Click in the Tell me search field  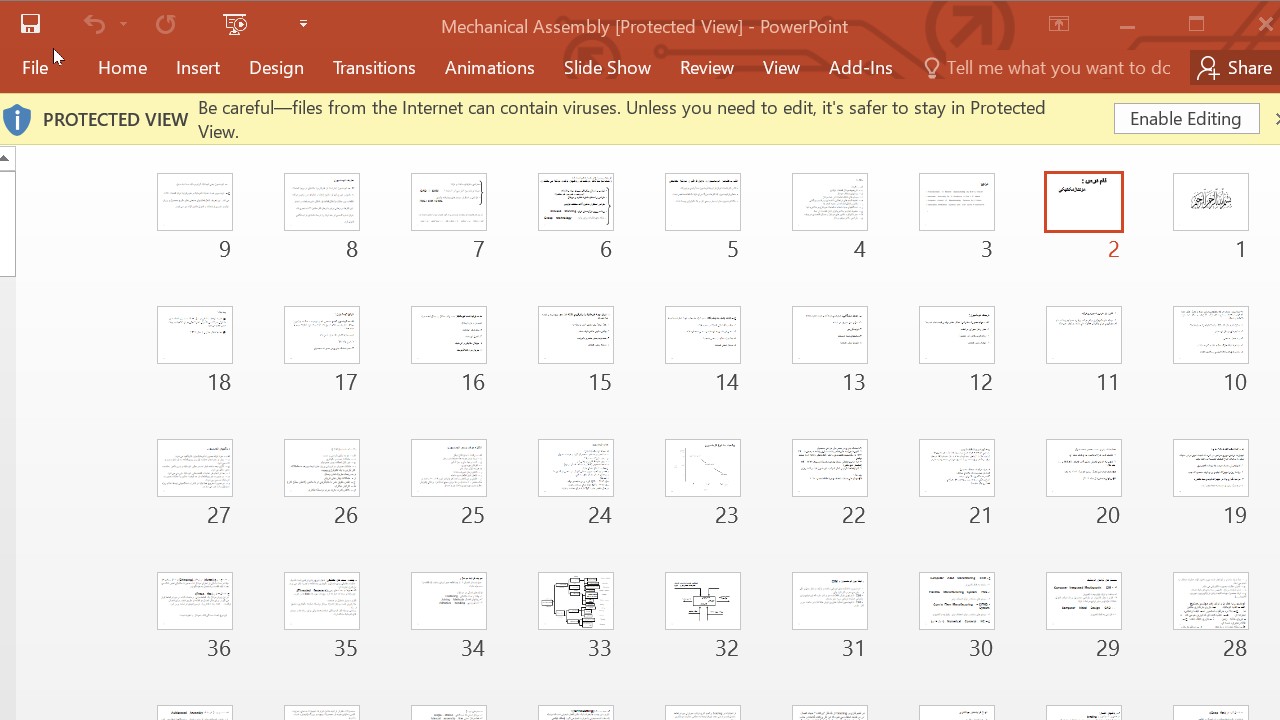[1058, 68]
